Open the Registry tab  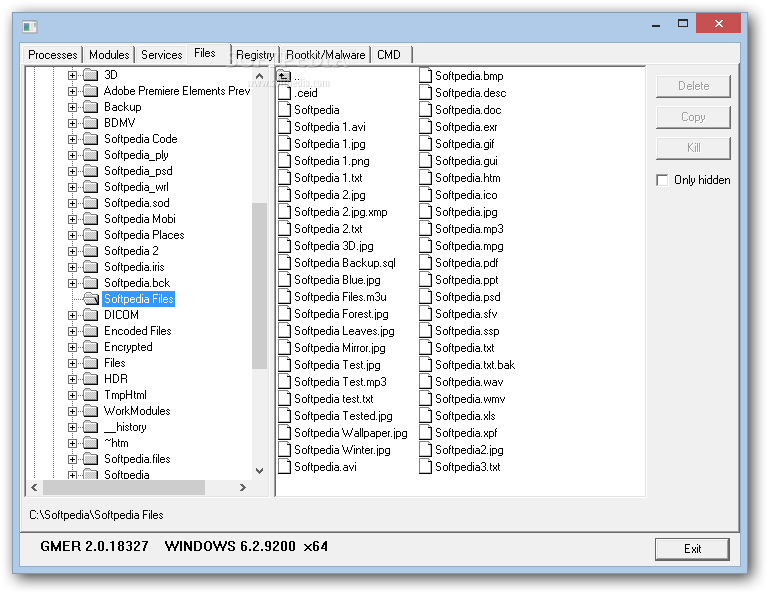[x=255, y=55]
